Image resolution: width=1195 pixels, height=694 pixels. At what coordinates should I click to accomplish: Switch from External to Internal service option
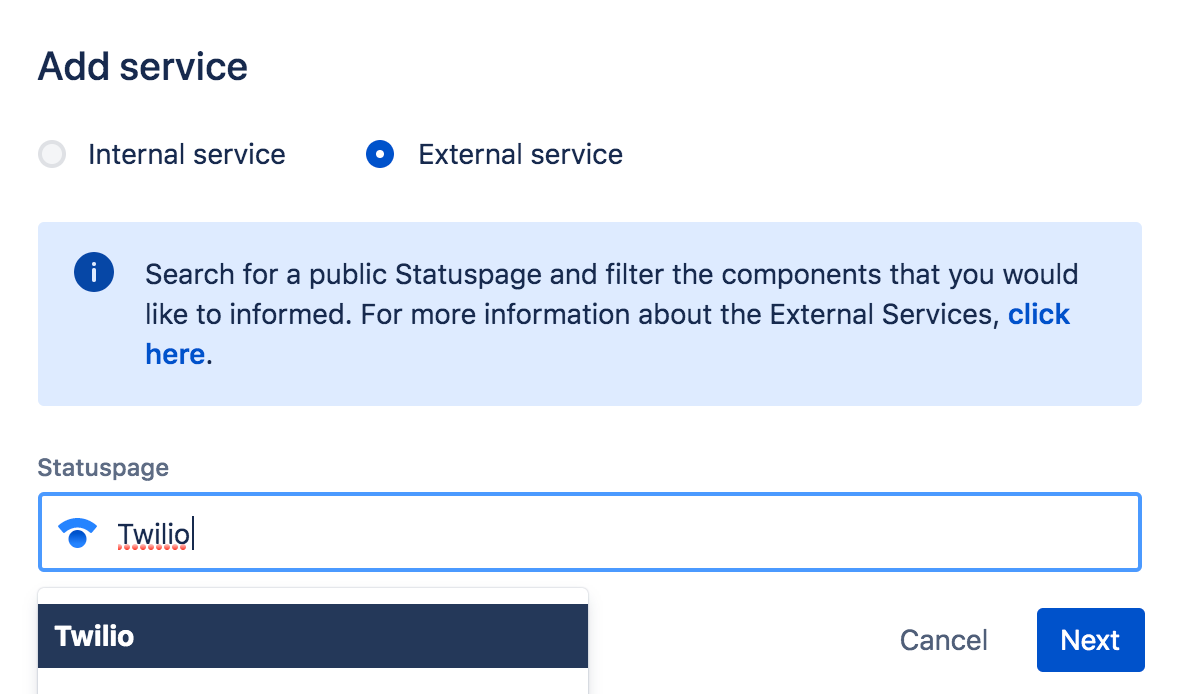click(51, 154)
